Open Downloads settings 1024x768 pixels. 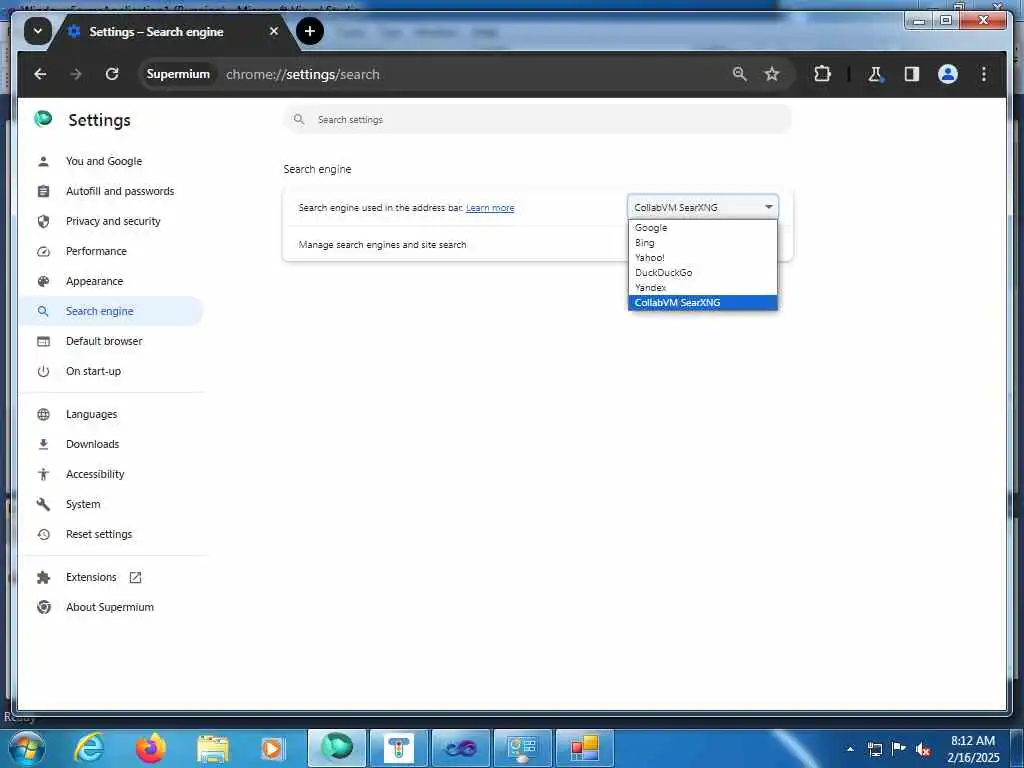pos(92,444)
